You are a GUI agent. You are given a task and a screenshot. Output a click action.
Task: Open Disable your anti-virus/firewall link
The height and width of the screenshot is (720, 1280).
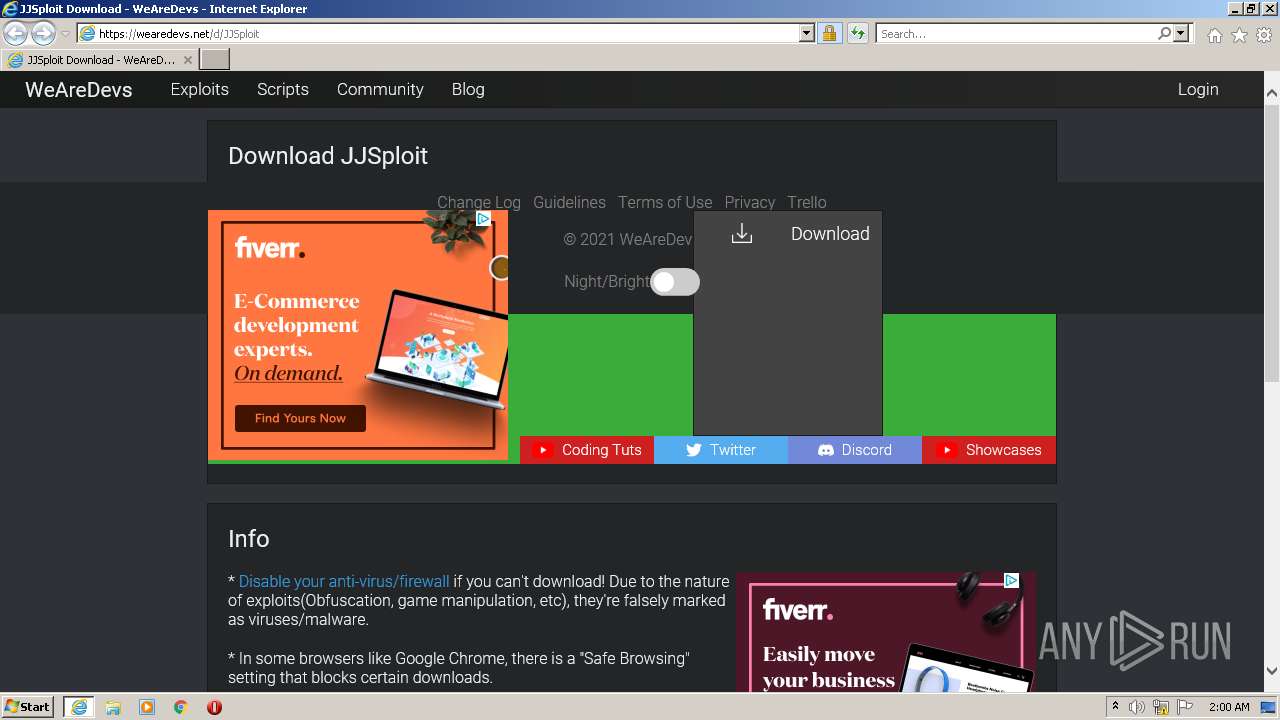pyautogui.click(x=344, y=581)
